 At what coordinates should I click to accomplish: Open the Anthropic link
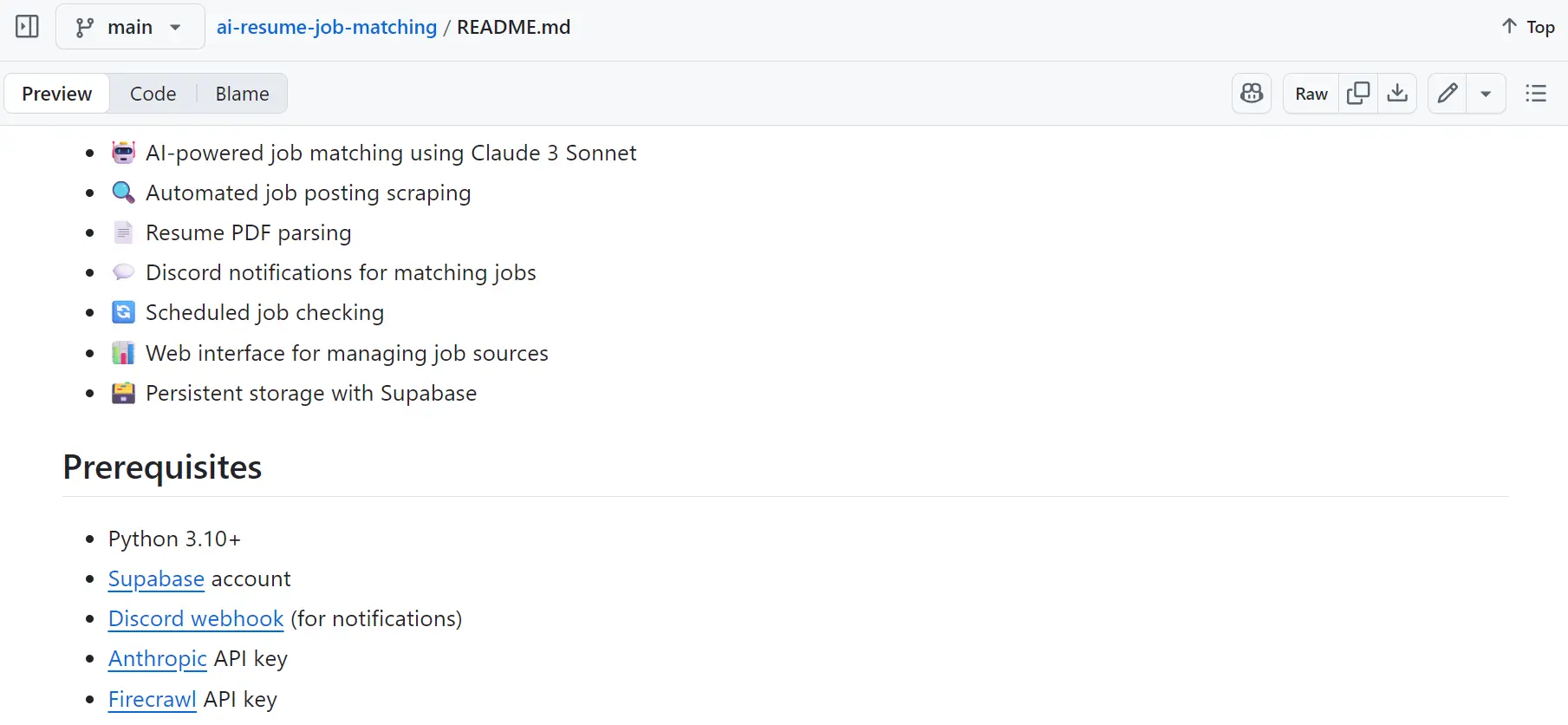[x=157, y=659]
